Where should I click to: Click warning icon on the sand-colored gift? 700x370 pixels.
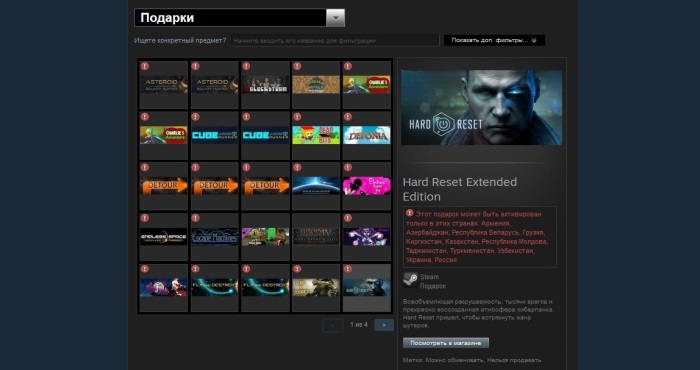[297, 66]
